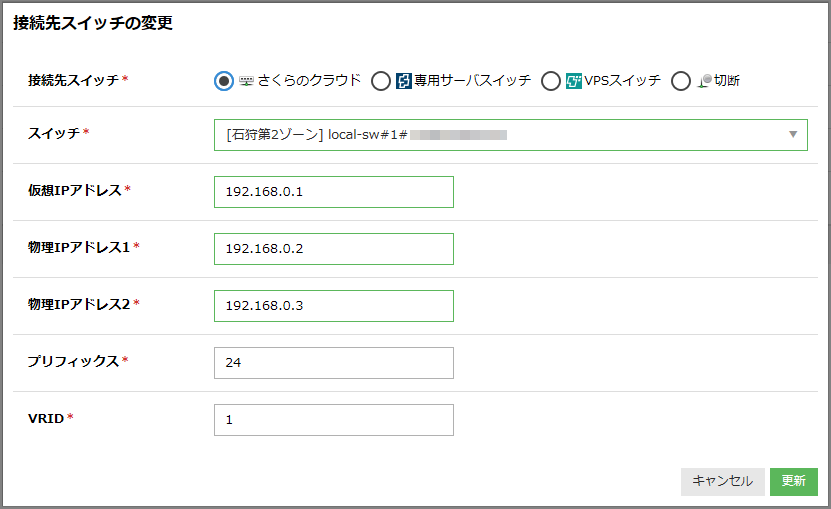Focus the 仮想IPアドレス input field

pyautogui.click(x=334, y=192)
